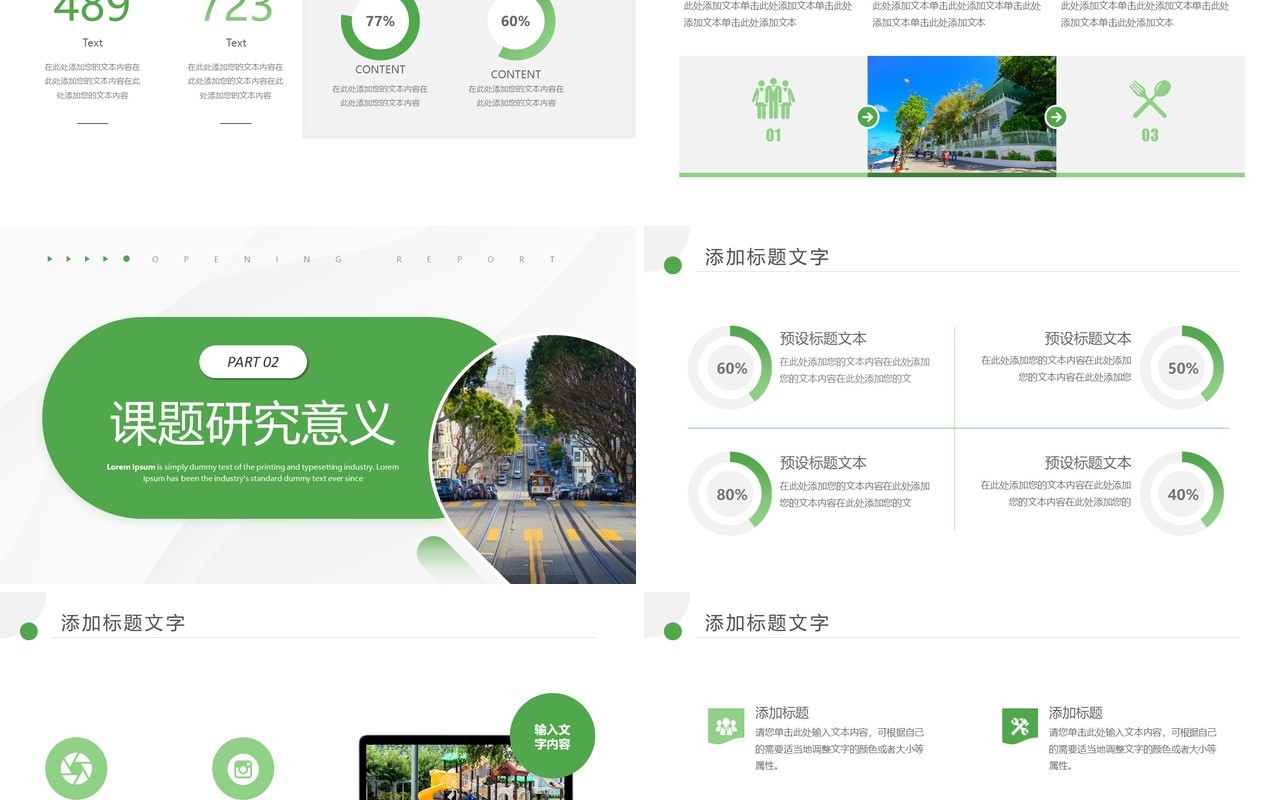Click the green people icon beside 添加标题
Image resolution: width=1280 pixels, height=800 pixels.
point(726,726)
